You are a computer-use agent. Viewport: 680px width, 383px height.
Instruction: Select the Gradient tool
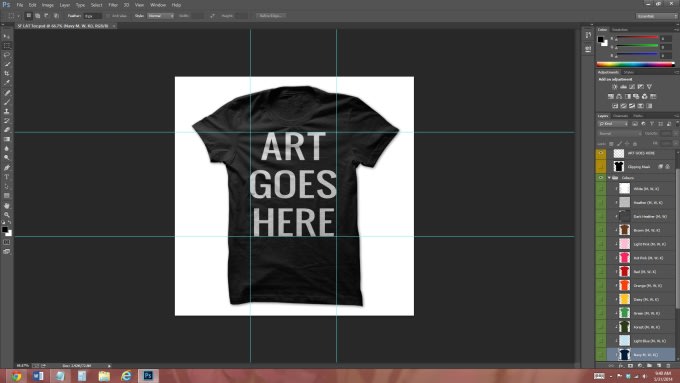[x=7, y=139]
